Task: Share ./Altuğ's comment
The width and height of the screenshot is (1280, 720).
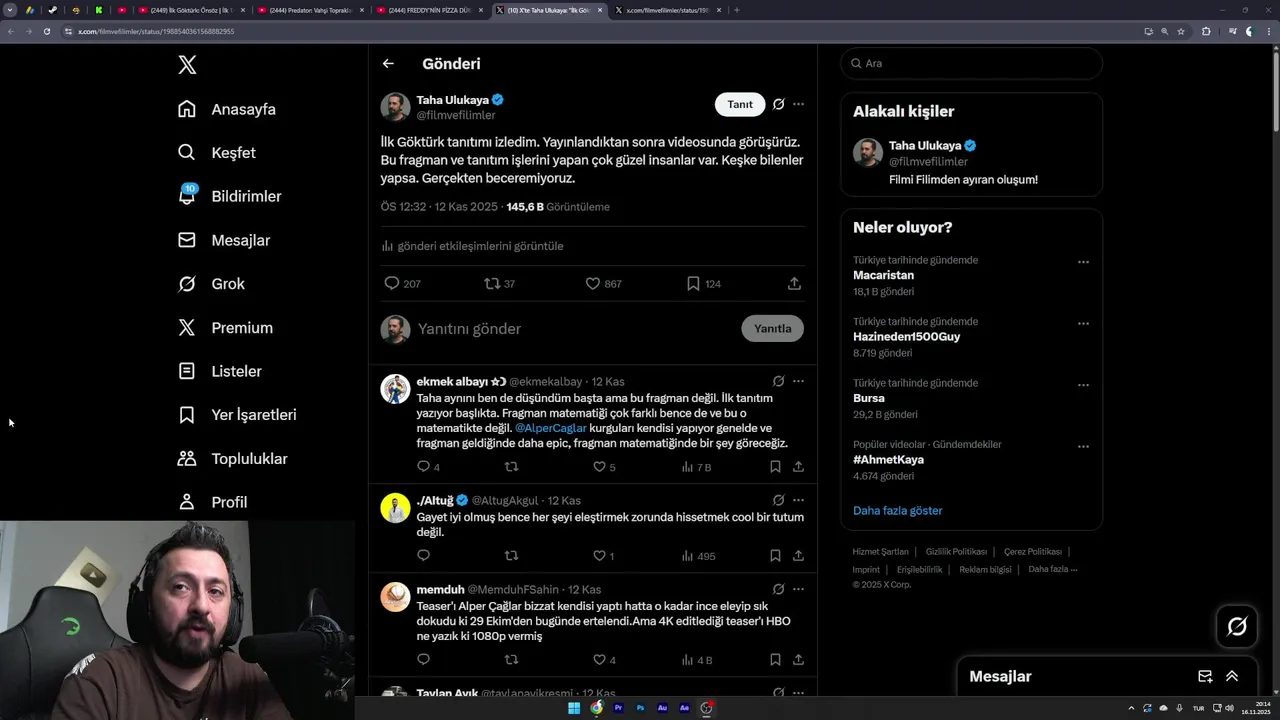Action: pyautogui.click(x=798, y=556)
